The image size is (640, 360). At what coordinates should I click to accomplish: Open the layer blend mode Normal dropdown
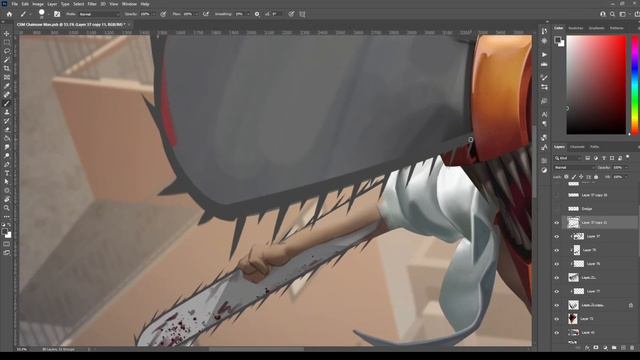(x=574, y=167)
